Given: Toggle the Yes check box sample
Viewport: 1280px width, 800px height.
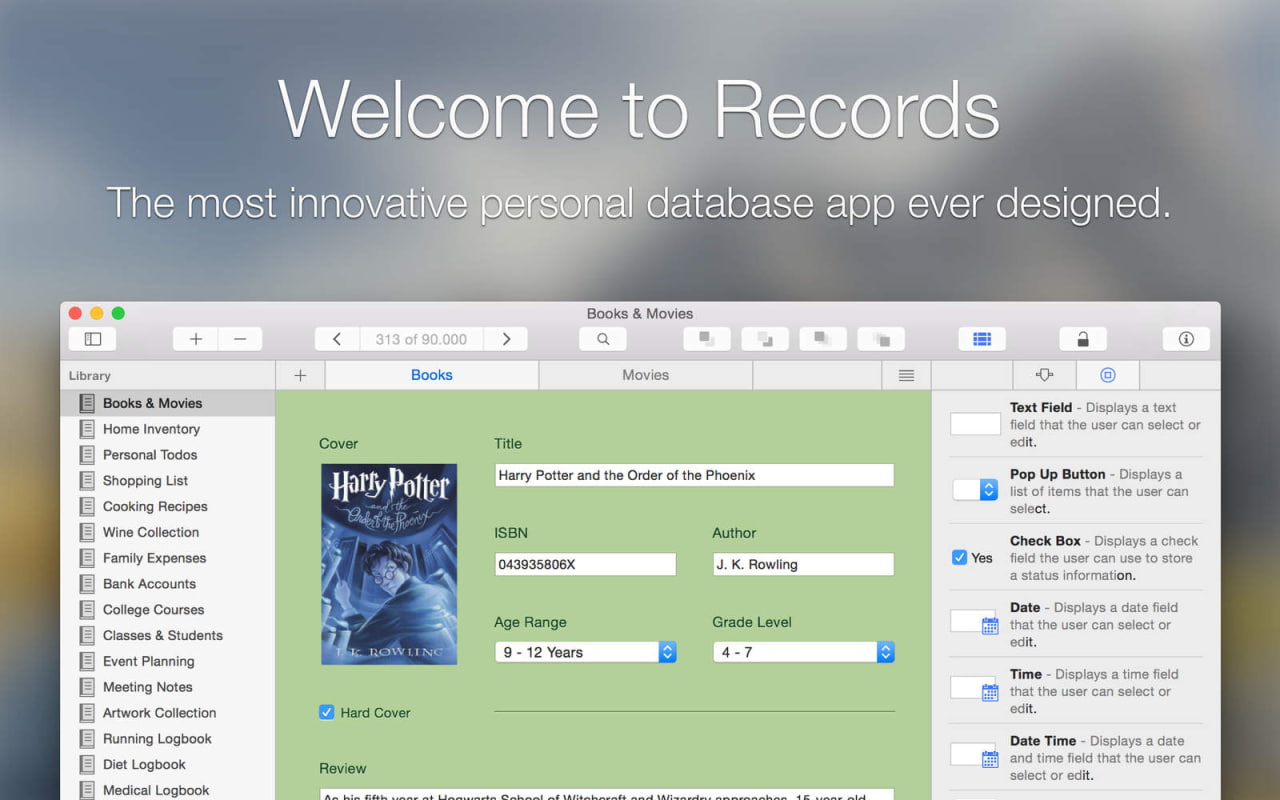Looking at the screenshot, I should pos(959,558).
